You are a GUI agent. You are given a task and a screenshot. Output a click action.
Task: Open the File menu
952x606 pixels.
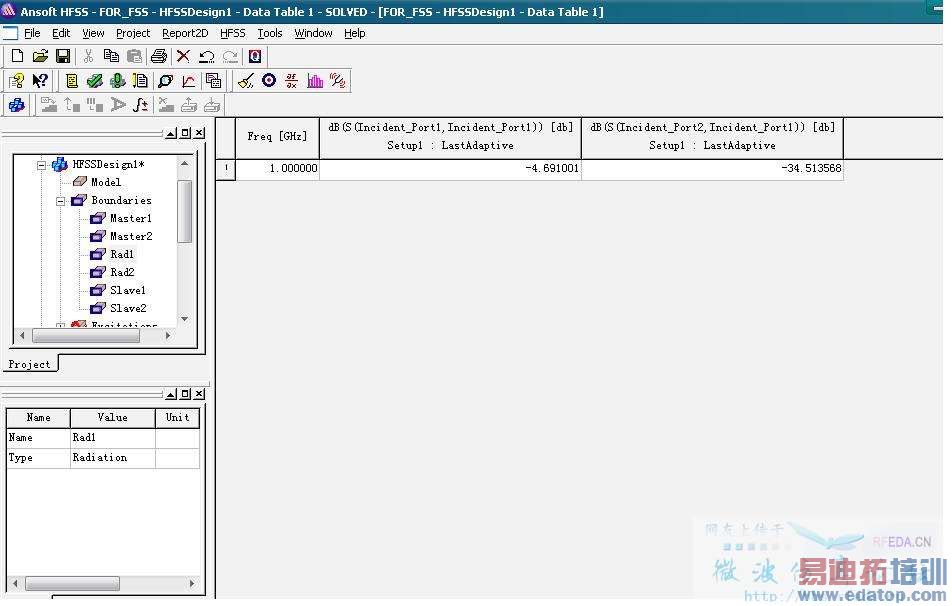tap(32, 33)
